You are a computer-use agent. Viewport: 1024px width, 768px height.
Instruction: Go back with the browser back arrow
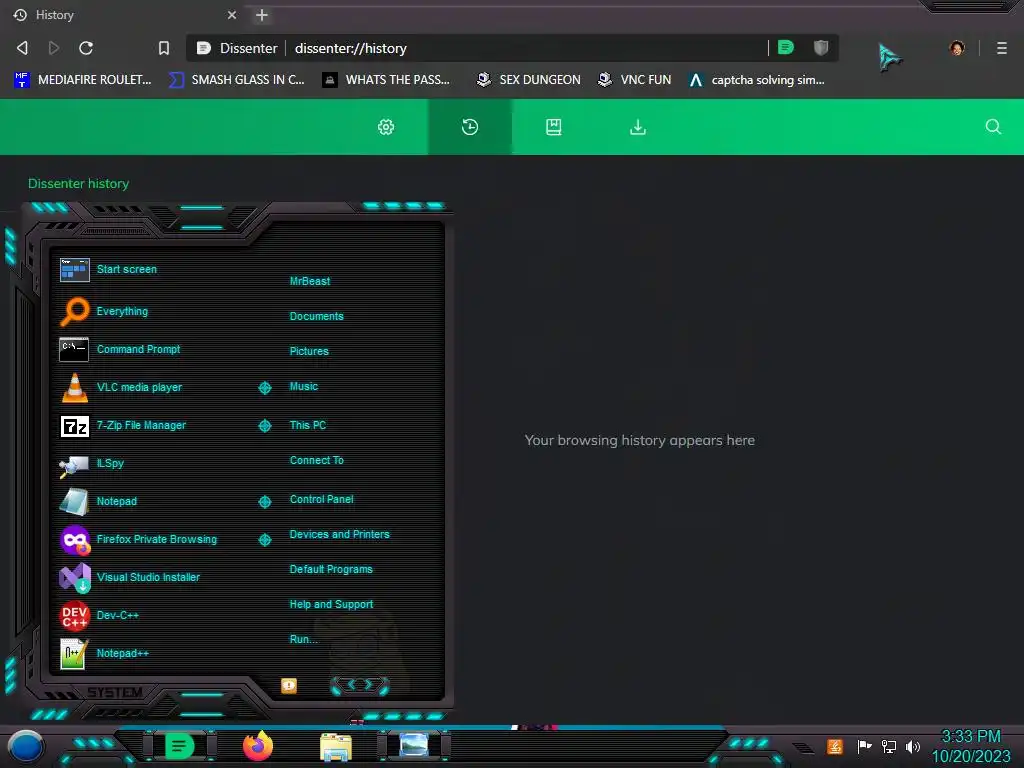pos(22,48)
